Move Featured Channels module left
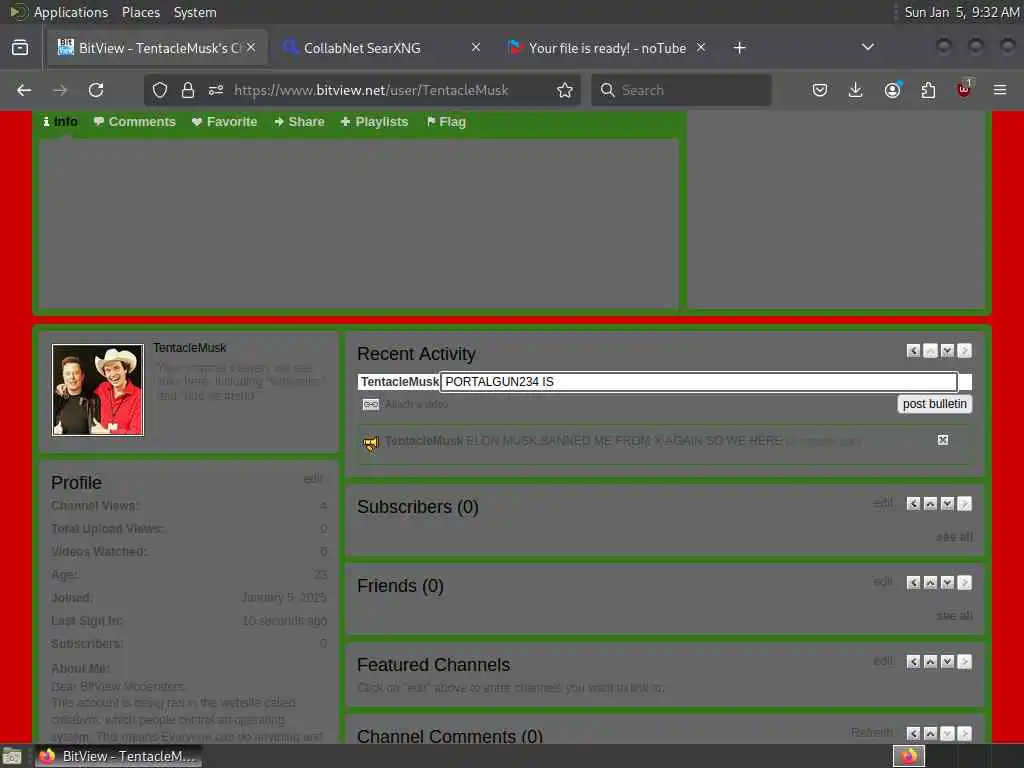 coord(914,662)
